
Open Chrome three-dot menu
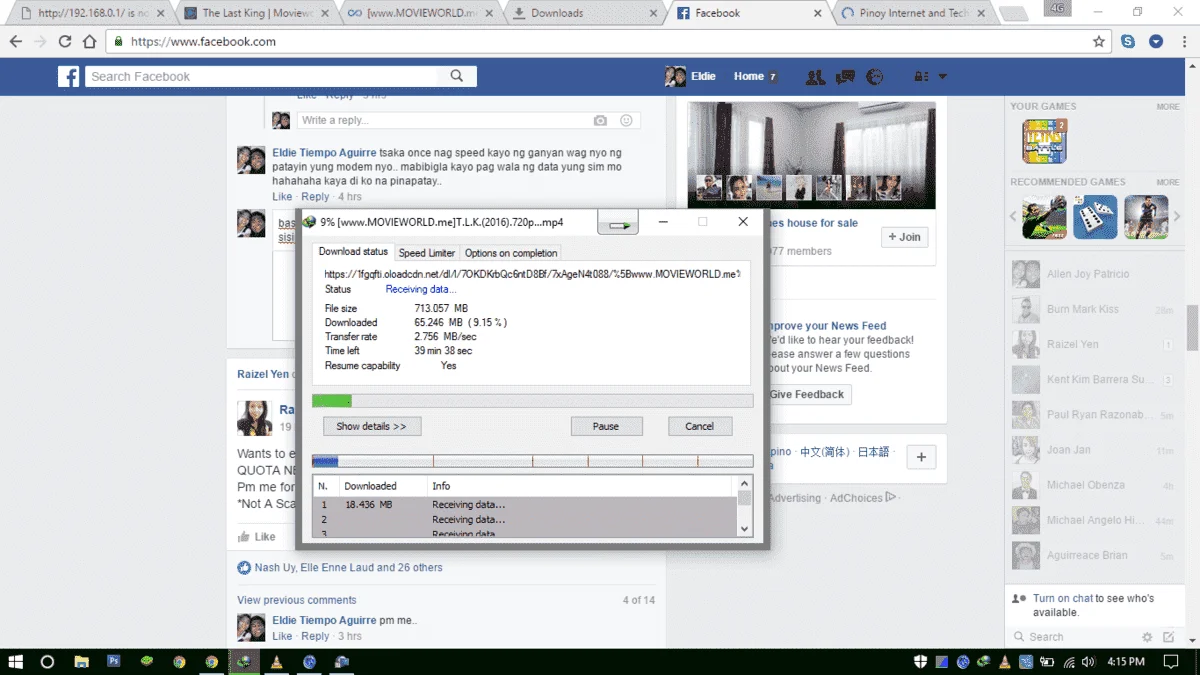point(1183,42)
